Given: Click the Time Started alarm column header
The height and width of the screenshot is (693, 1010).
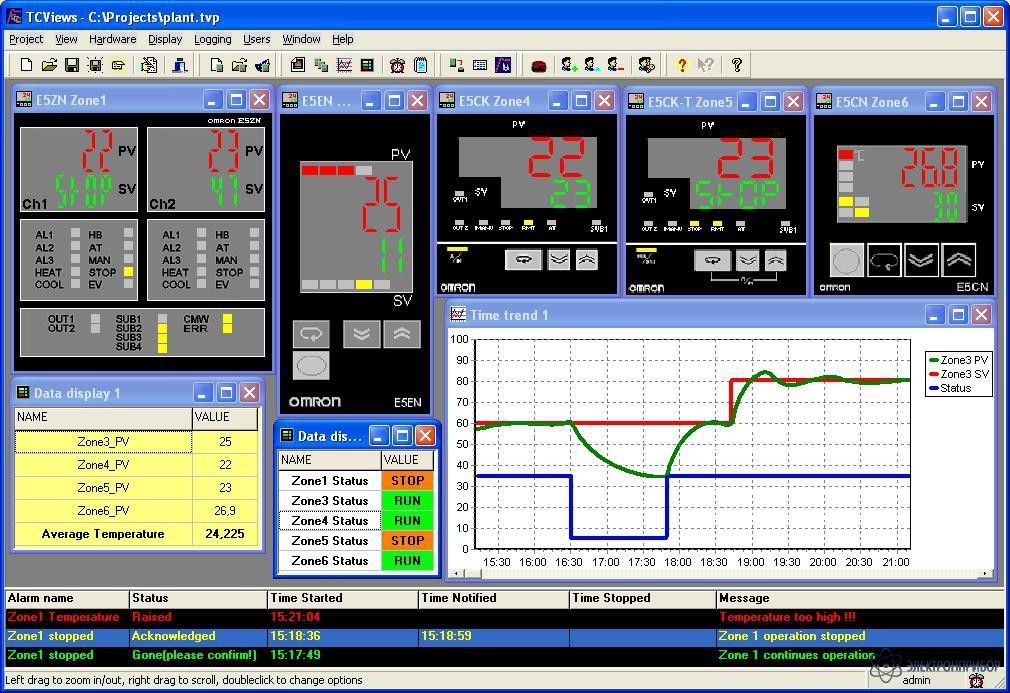Looking at the screenshot, I should click(x=306, y=598).
